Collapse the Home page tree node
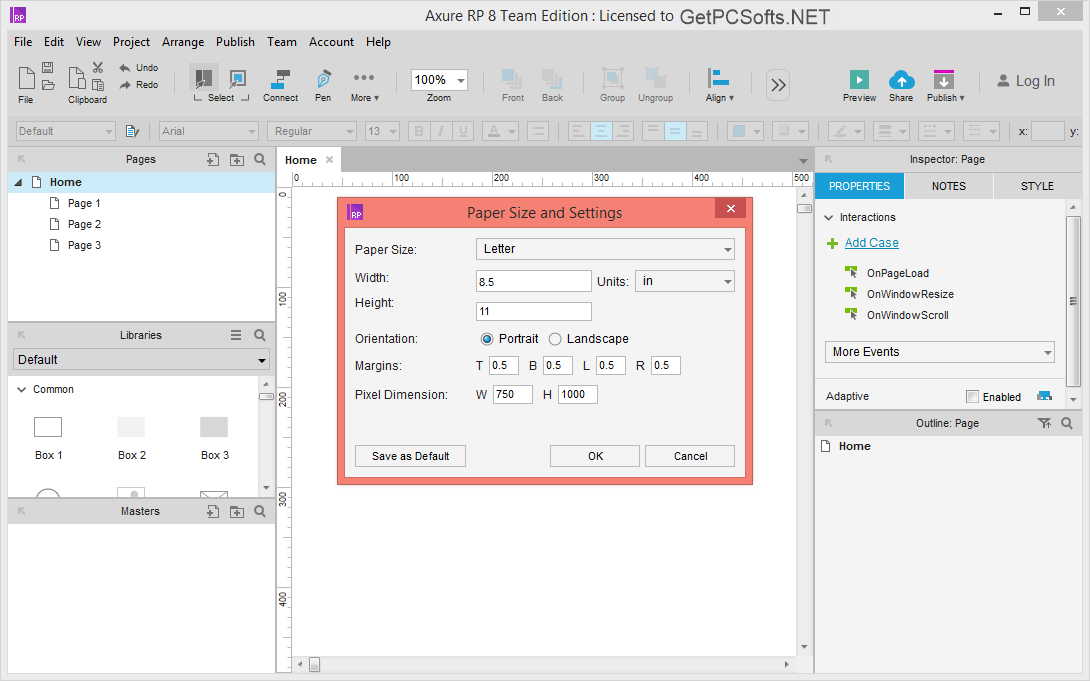 [18, 182]
